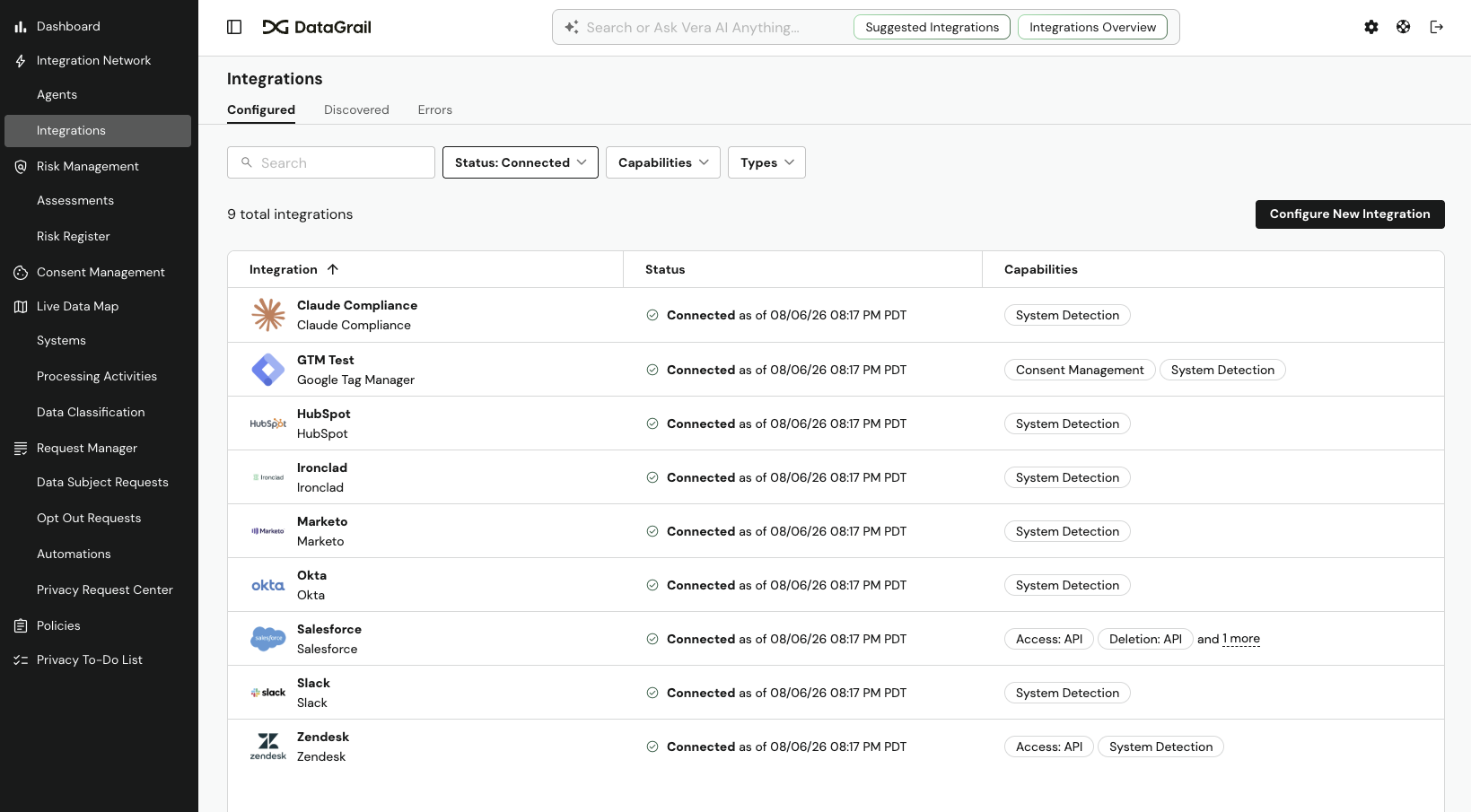The width and height of the screenshot is (1471, 812).
Task: Click the Slack logo icon
Action: click(x=268, y=693)
